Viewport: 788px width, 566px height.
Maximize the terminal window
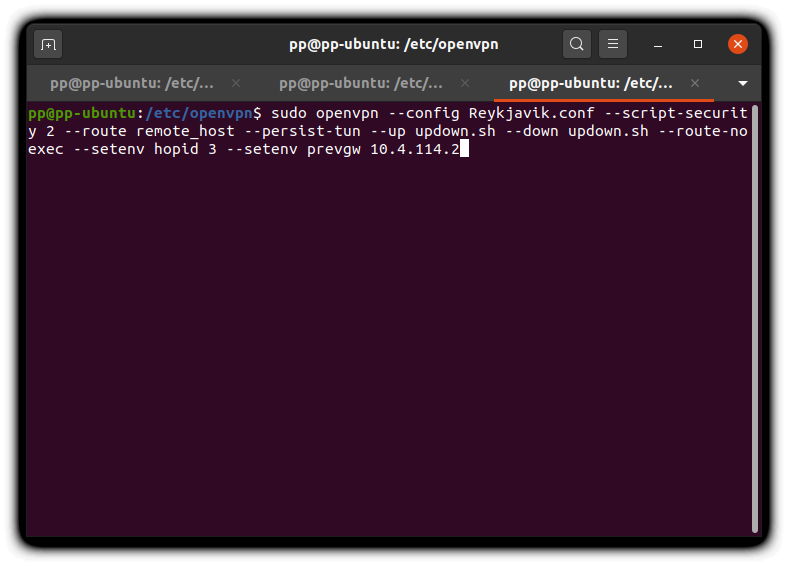(698, 44)
